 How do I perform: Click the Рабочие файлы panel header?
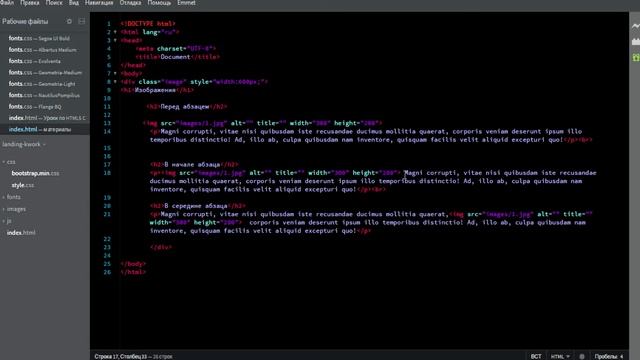(x=25, y=21)
